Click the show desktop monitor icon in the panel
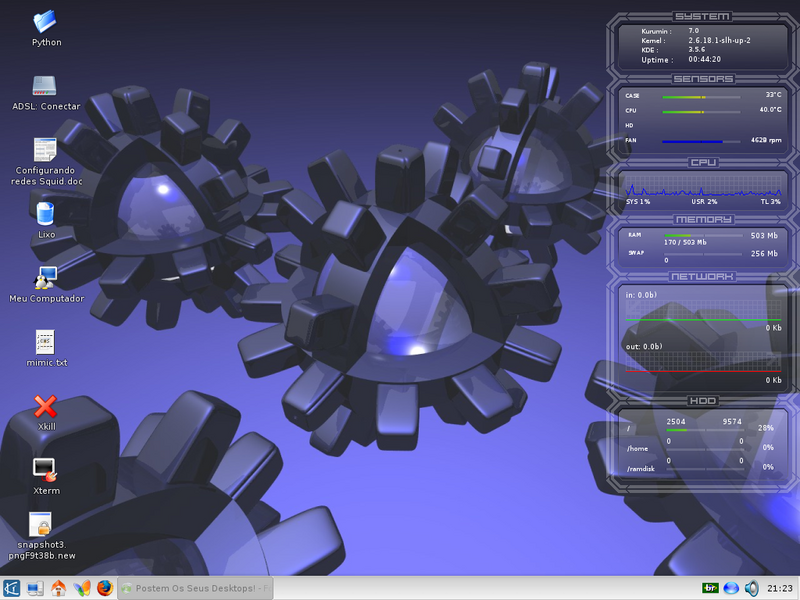Image resolution: width=800 pixels, height=600 pixels. [35, 588]
